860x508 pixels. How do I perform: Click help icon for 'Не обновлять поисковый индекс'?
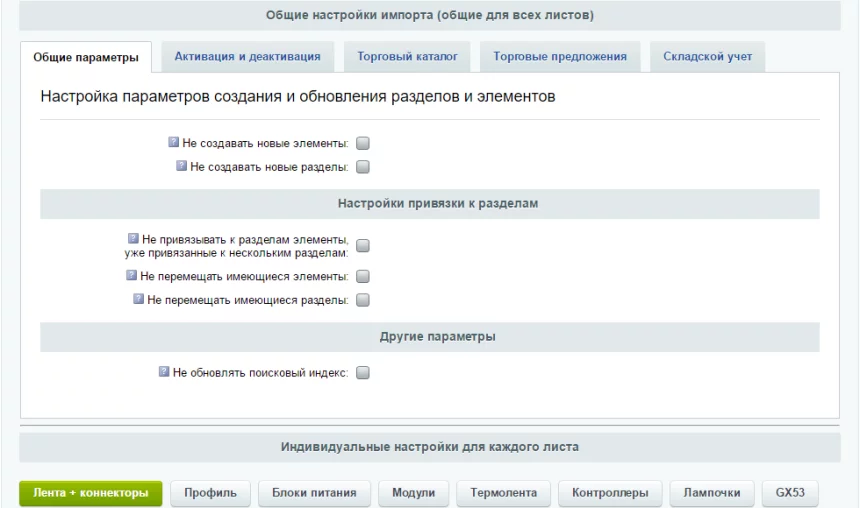(x=165, y=372)
